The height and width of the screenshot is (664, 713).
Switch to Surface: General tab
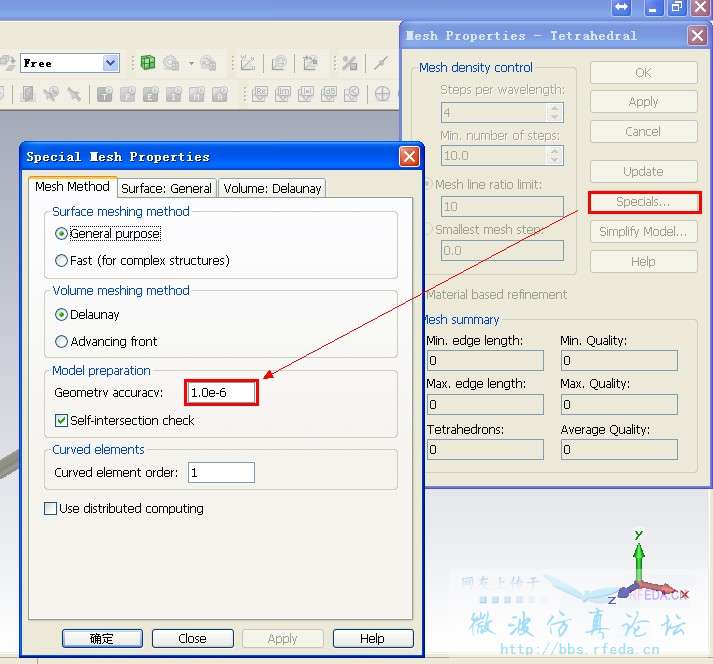(166, 188)
